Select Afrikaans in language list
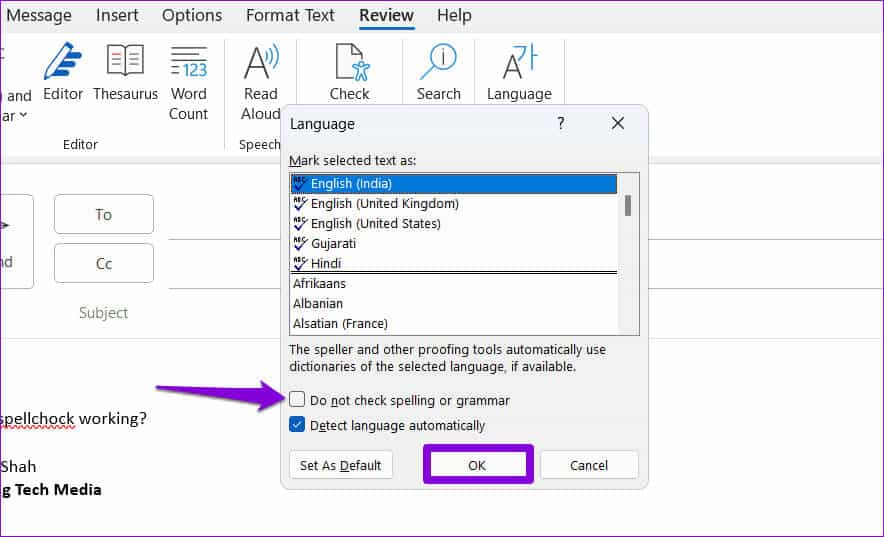The height and width of the screenshot is (537, 884). point(454,283)
